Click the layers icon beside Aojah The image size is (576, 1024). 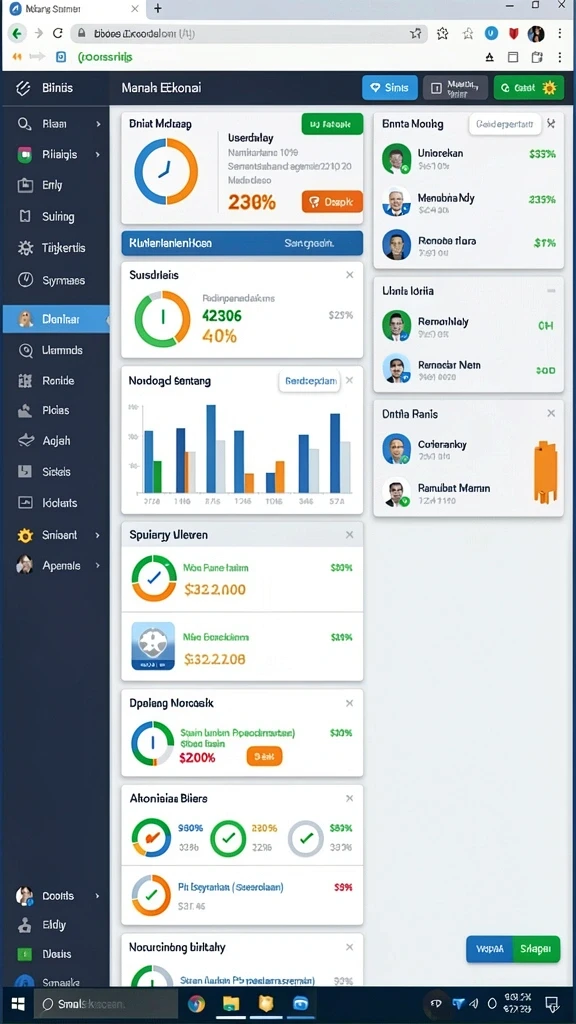tap(25, 441)
